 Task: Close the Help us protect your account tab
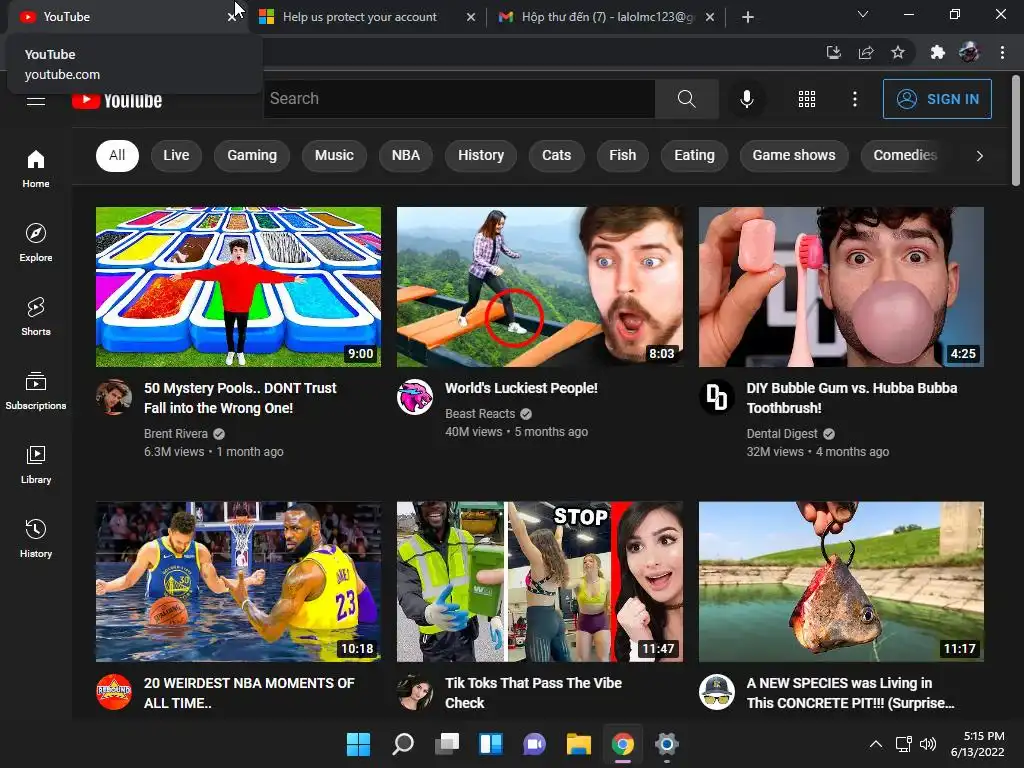click(x=471, y=17)
